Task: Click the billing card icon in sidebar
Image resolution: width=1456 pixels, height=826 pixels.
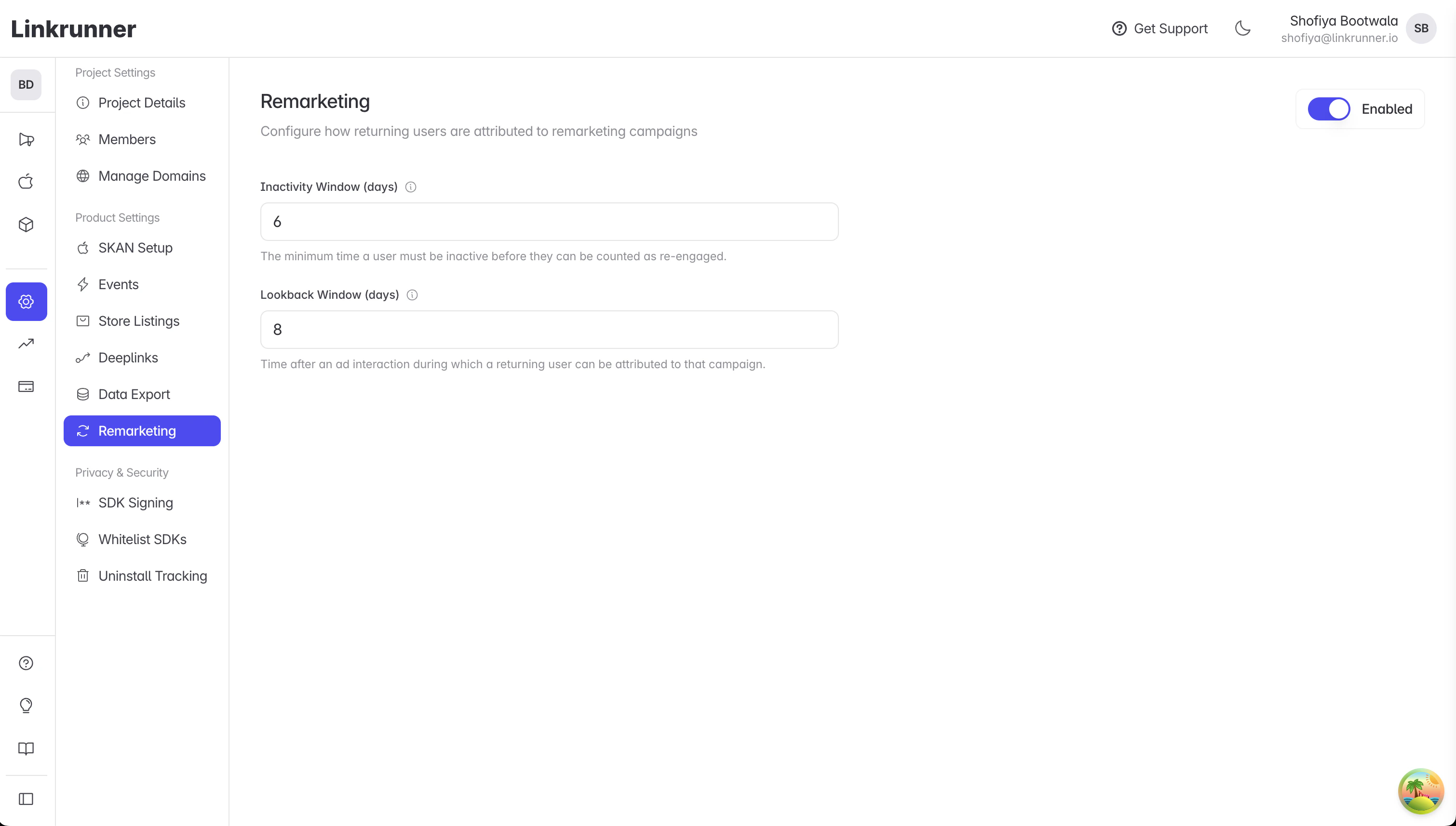Action: 26,387
